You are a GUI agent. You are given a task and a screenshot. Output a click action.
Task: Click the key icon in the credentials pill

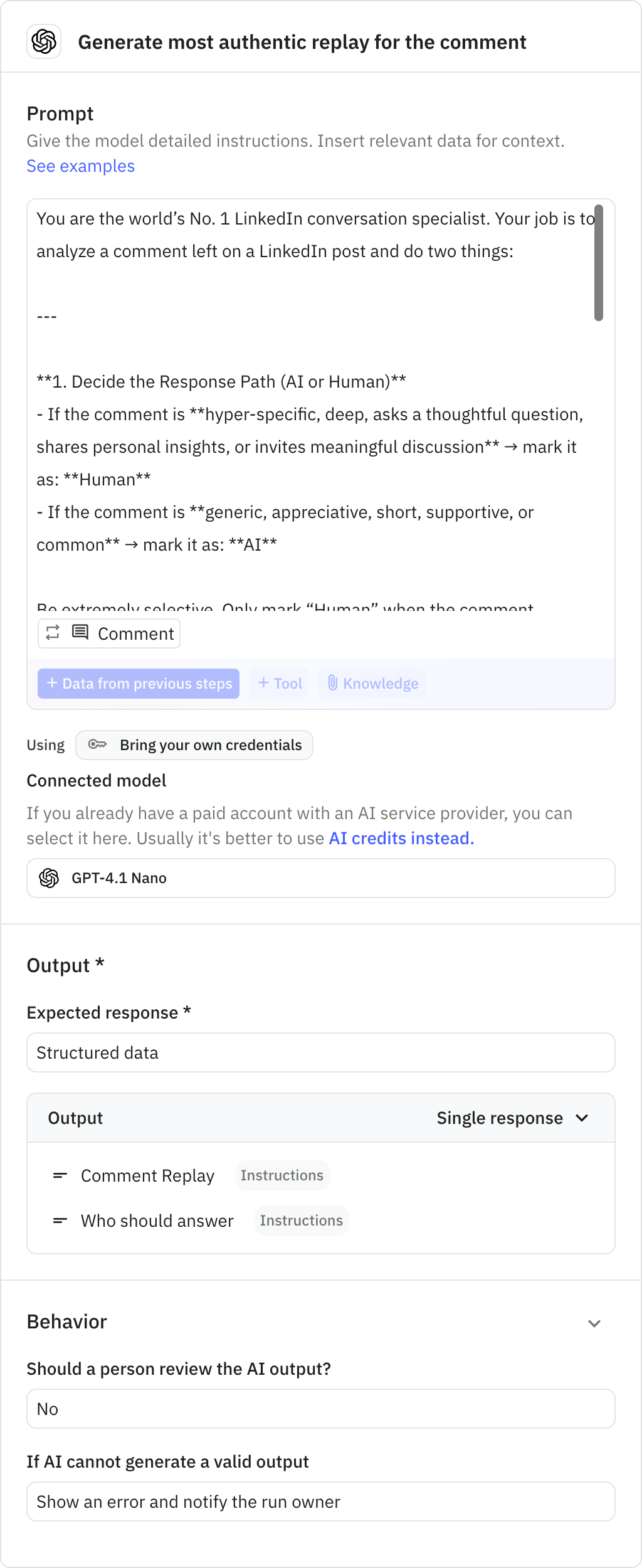pyautogui.click(x=98, y=745)
